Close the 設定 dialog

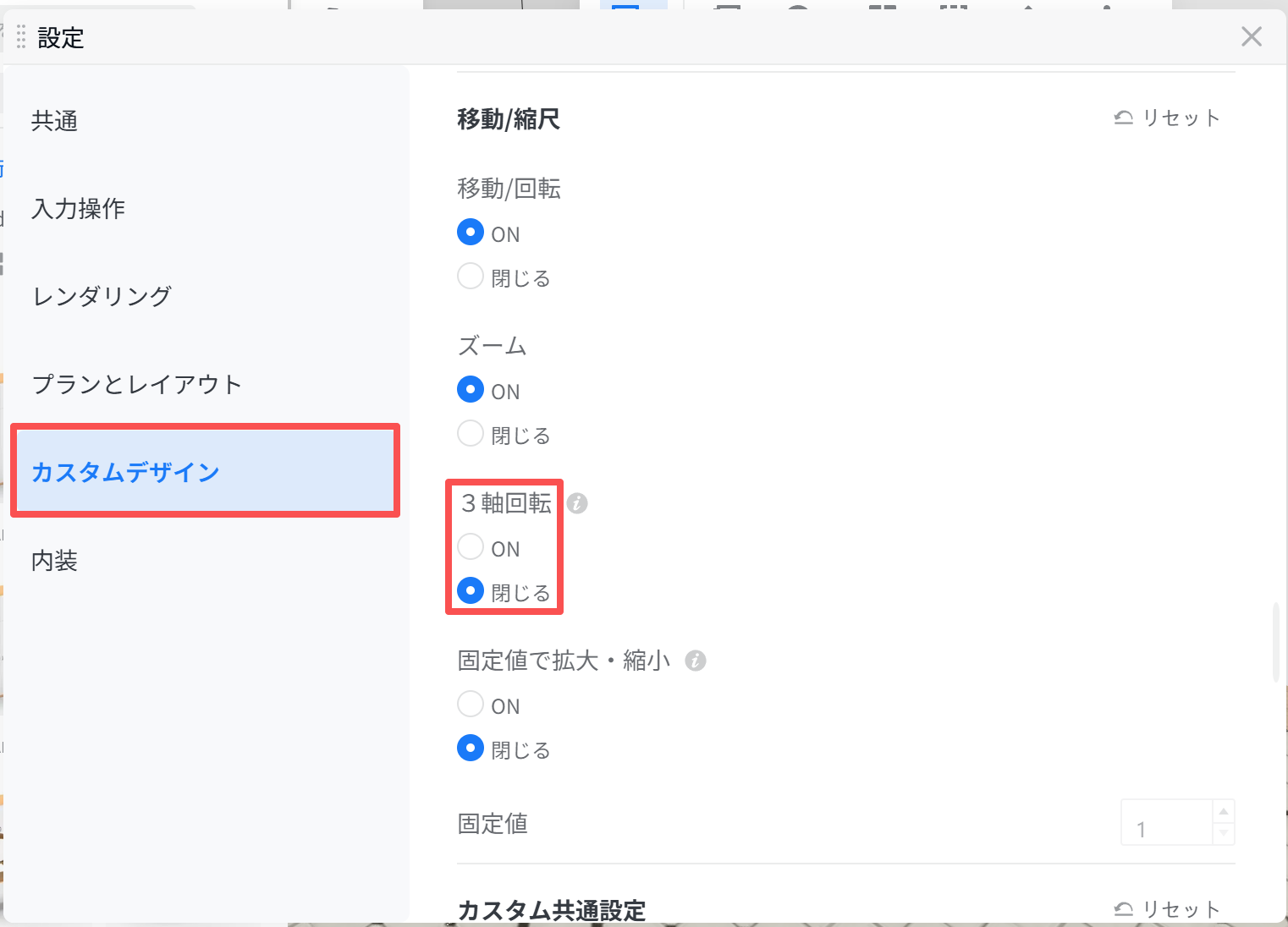pyautogui.click(x=1252, y=36)
